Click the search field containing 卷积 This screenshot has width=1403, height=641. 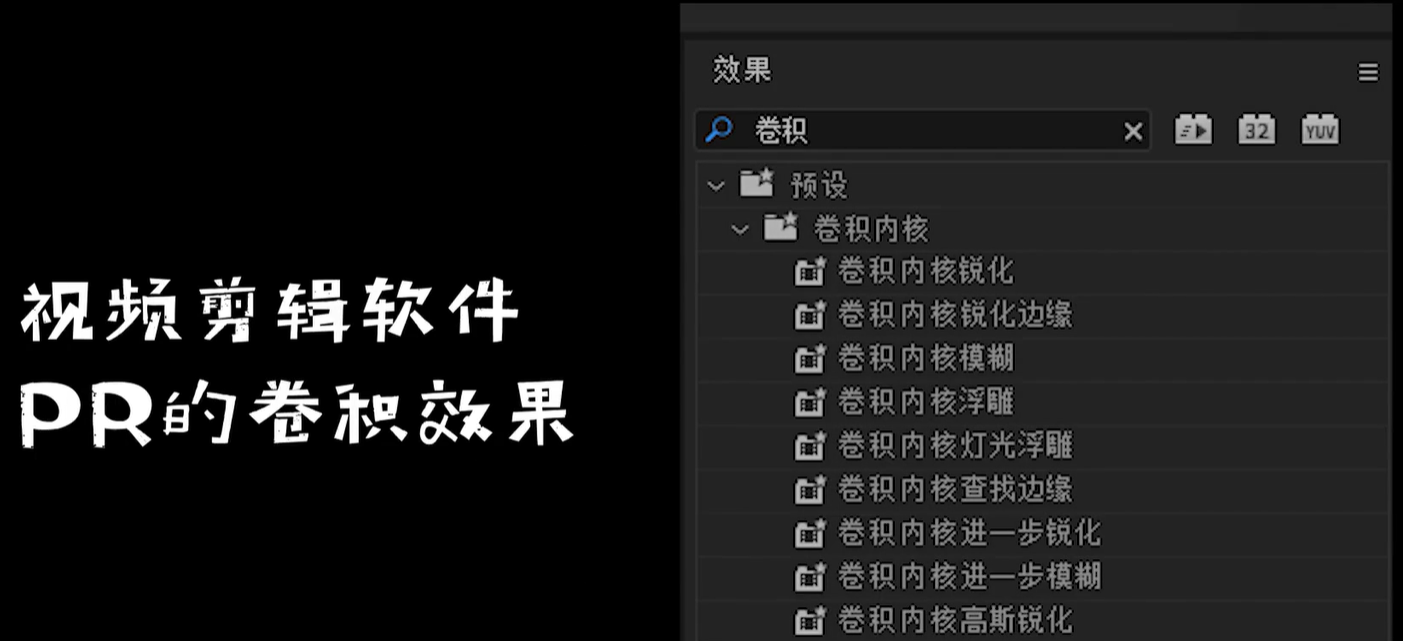pos(923,130)
